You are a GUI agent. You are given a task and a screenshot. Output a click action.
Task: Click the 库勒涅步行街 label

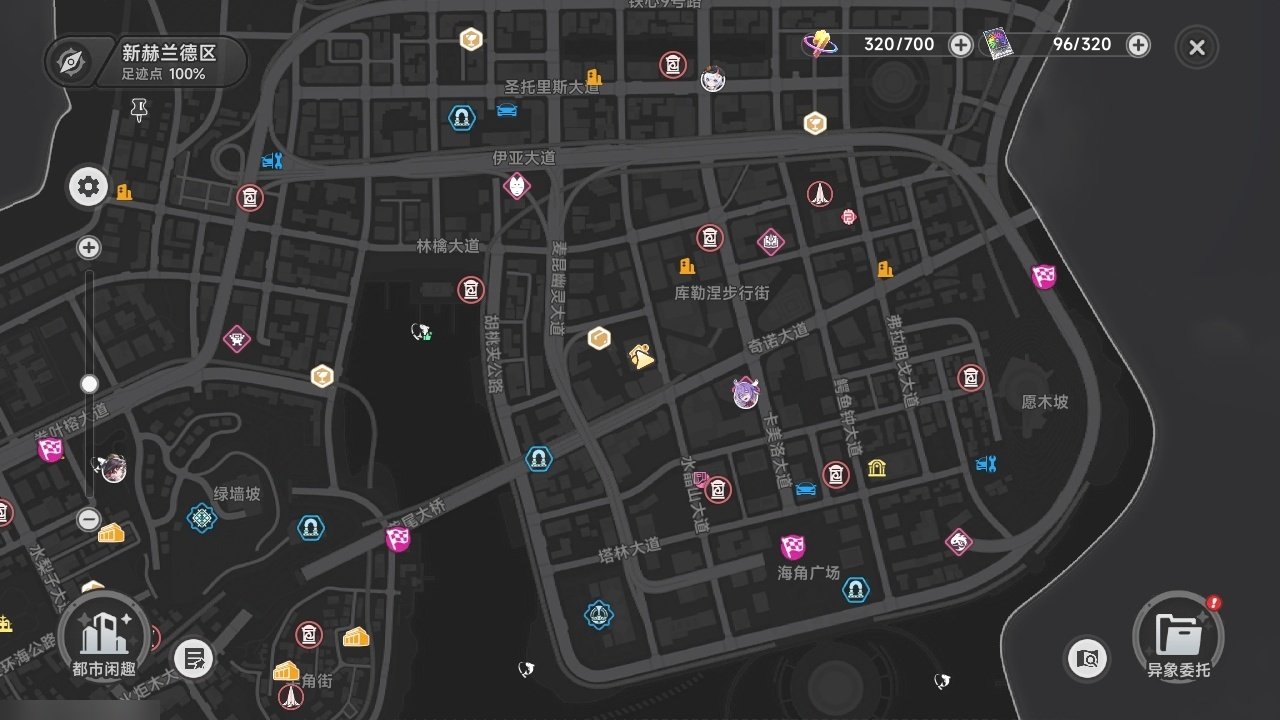tap(722, 292)
